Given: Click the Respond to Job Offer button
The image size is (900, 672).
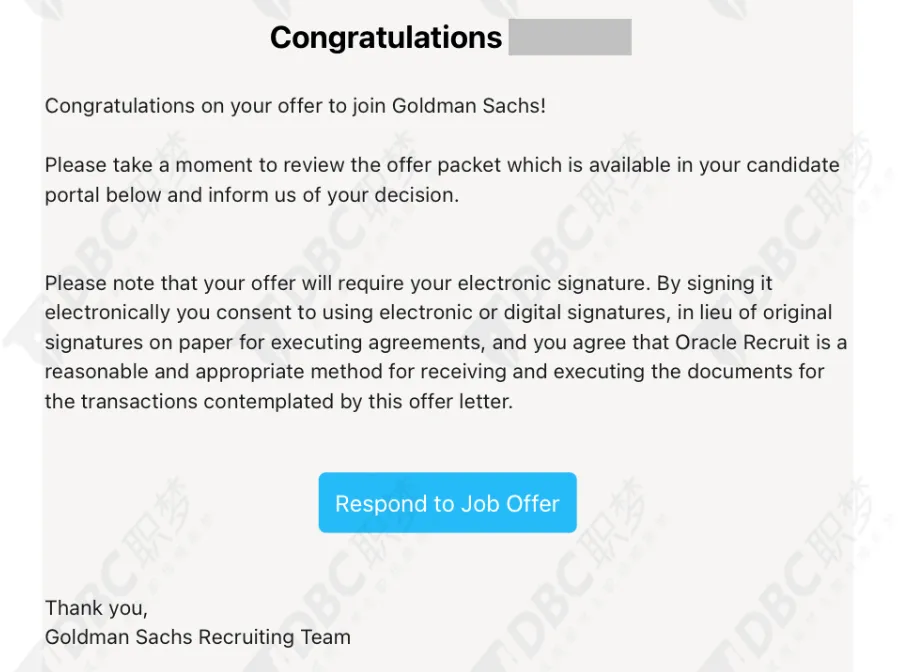Looking at the screenshot, I should [x=447, y=503].
